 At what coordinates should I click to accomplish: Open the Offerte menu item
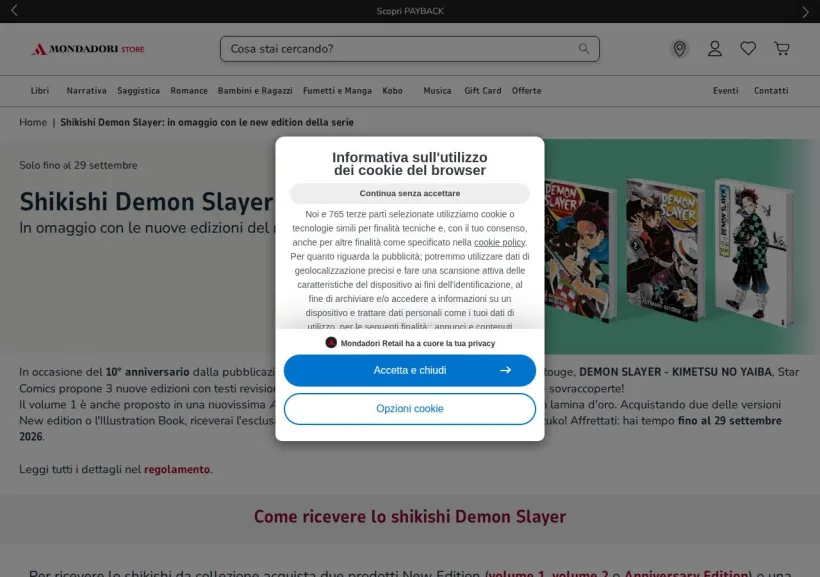(x=527, y=90)
